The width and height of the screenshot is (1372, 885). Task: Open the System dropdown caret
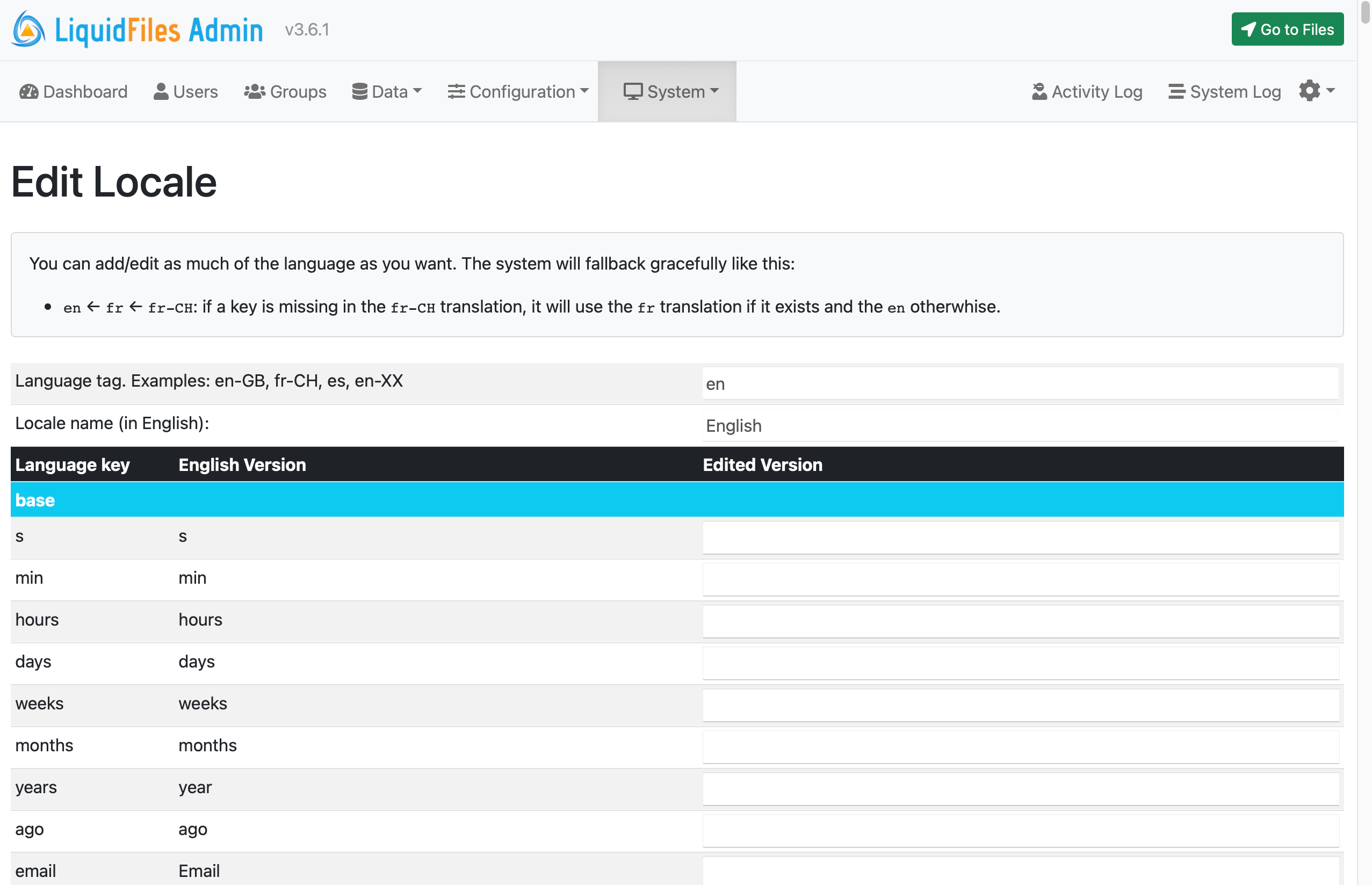click(714, 91)
